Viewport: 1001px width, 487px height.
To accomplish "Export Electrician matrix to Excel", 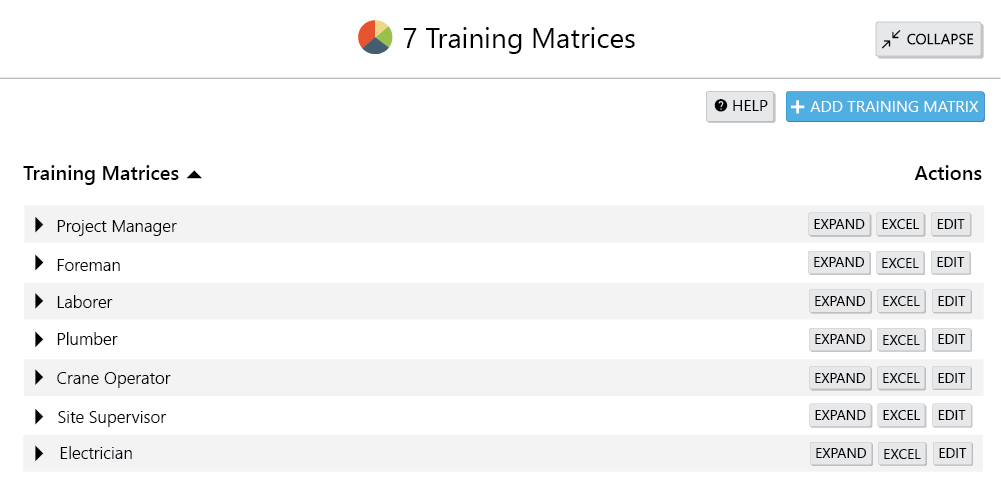I will coord(901,454).
